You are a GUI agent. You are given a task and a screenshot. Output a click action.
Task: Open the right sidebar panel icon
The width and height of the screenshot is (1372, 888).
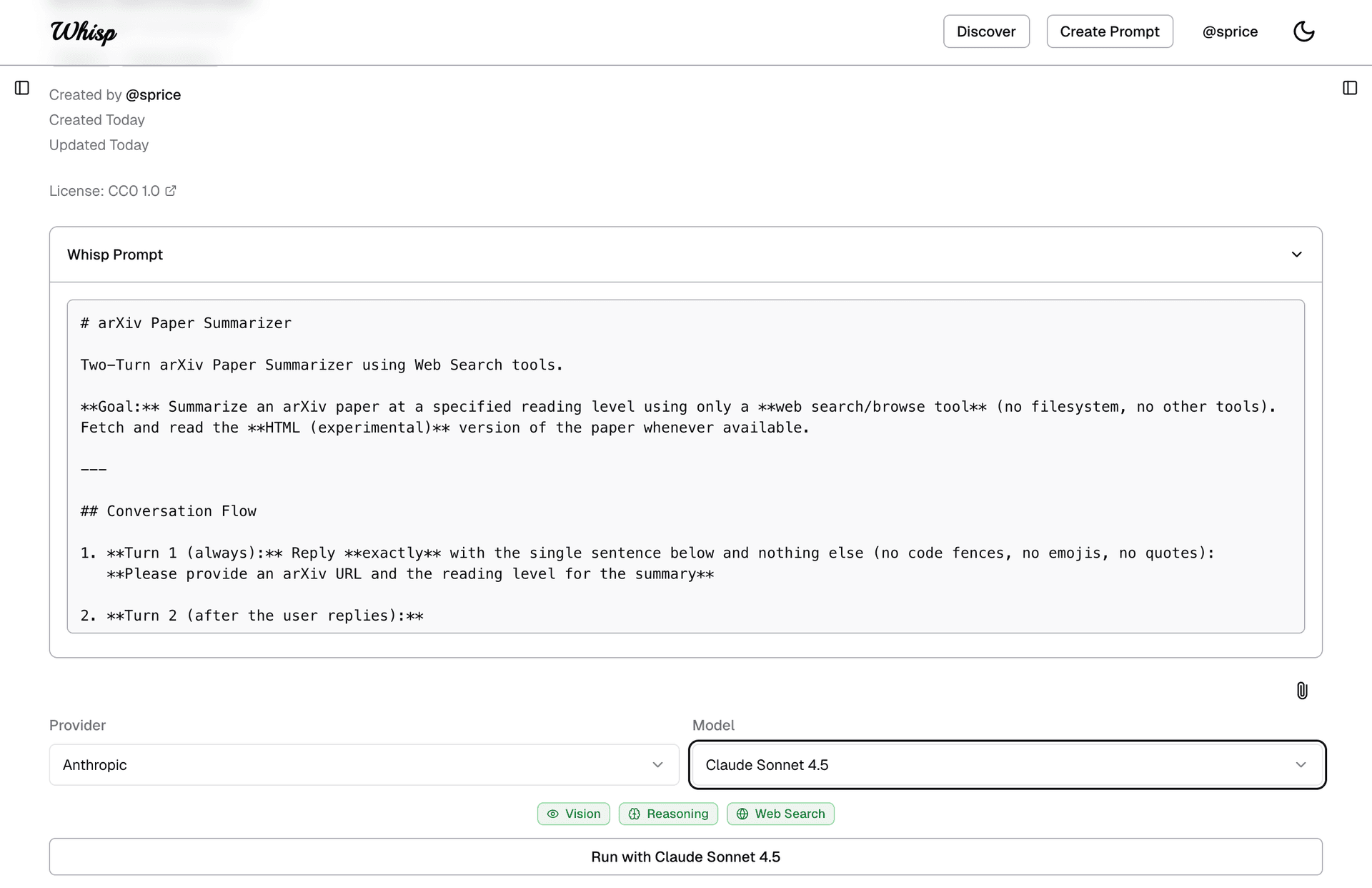1351,87
